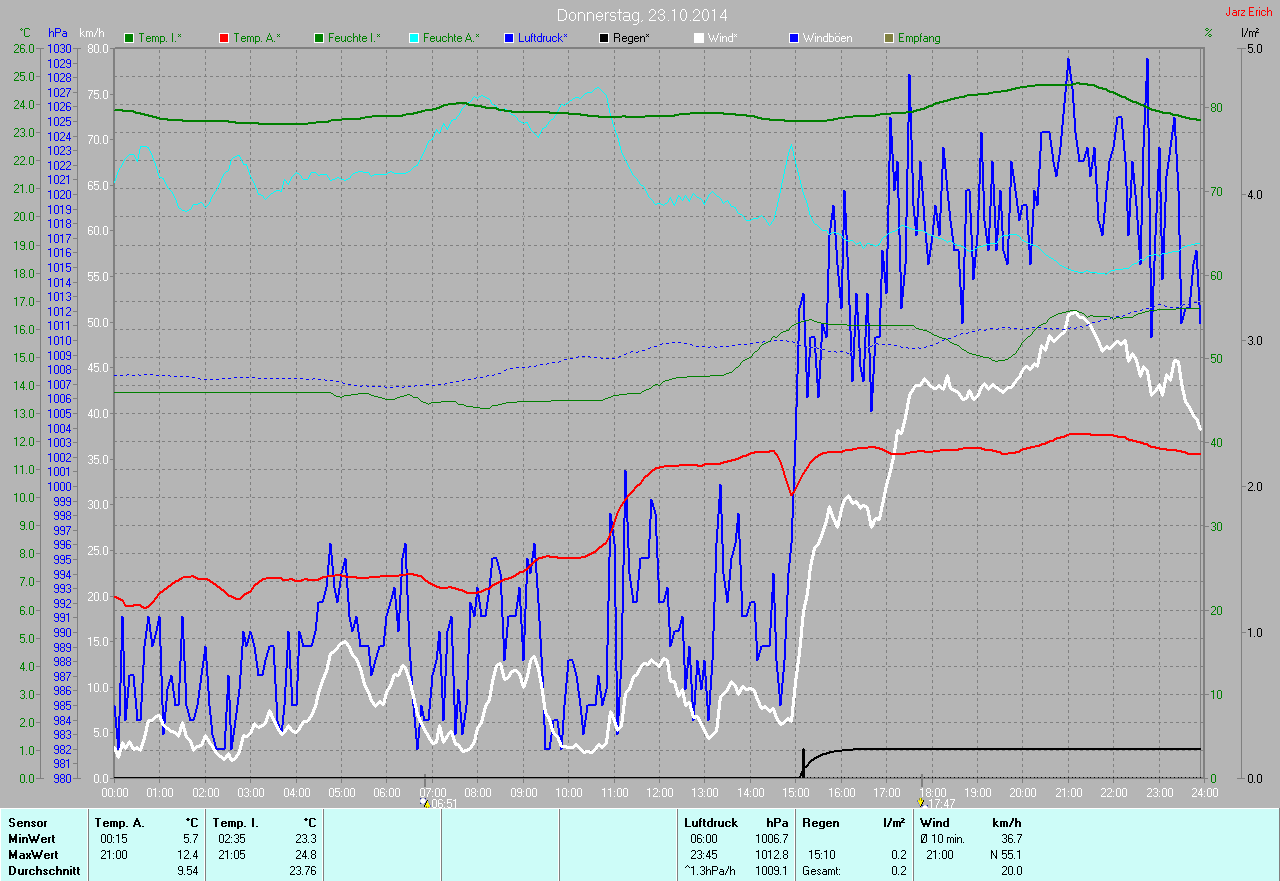Select the 'Temp. A.*' legend label
The image size is (1280, 881).
(x=256, y=38)
